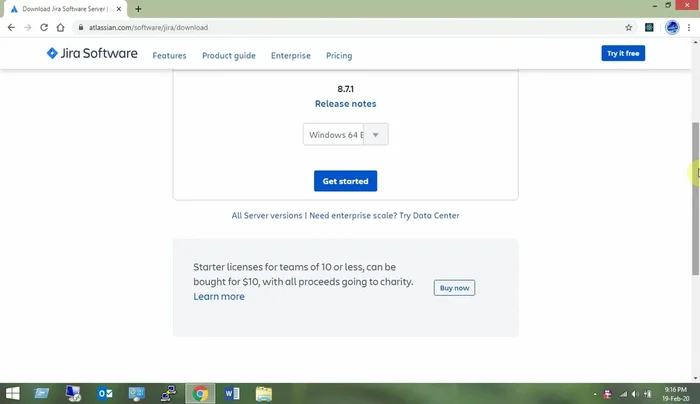Open the browser extension icon
This screenshot has width=700, height=404.
click(649, 28)
